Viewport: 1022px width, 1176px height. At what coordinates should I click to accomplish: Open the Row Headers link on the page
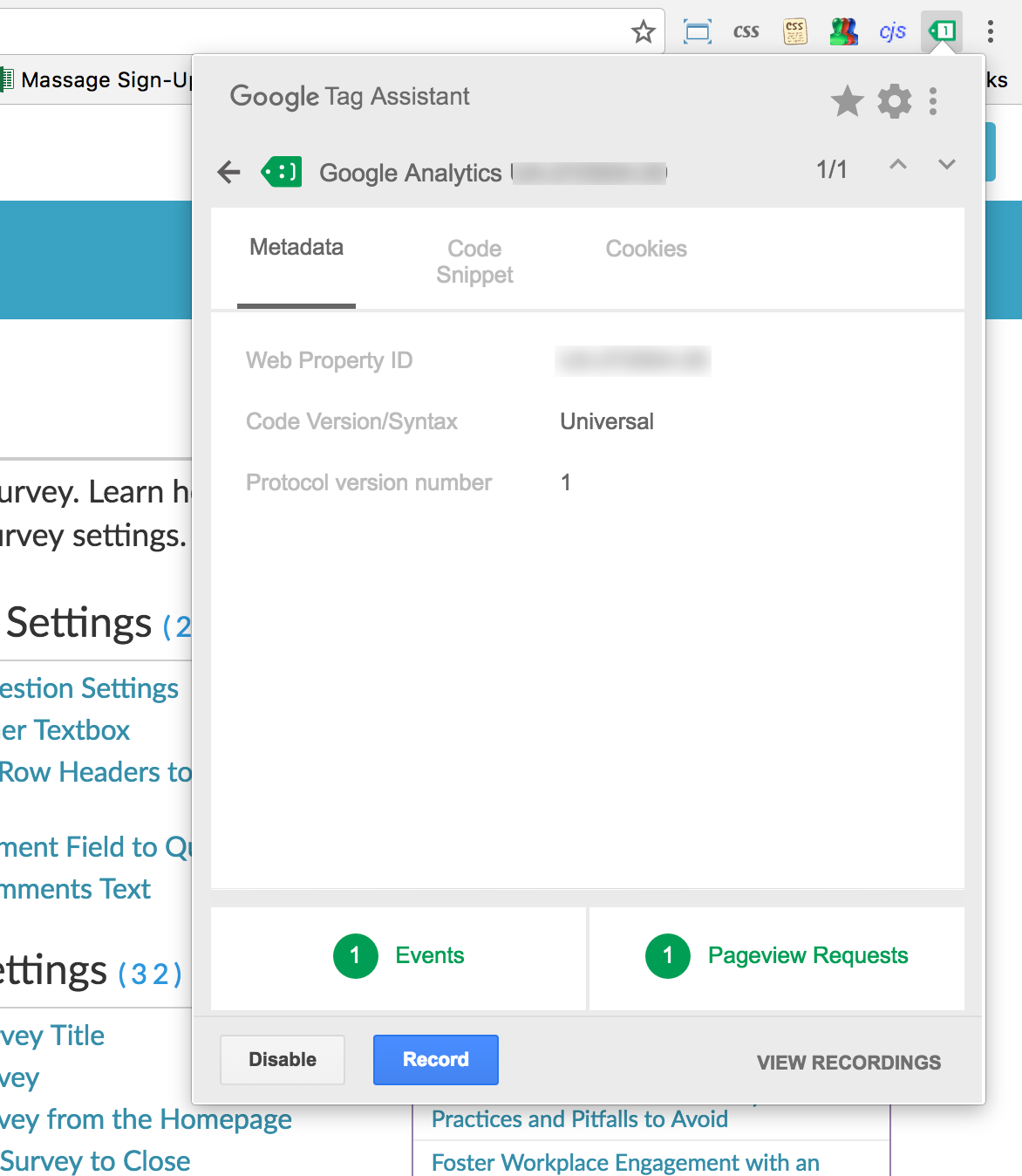point(95,772)
